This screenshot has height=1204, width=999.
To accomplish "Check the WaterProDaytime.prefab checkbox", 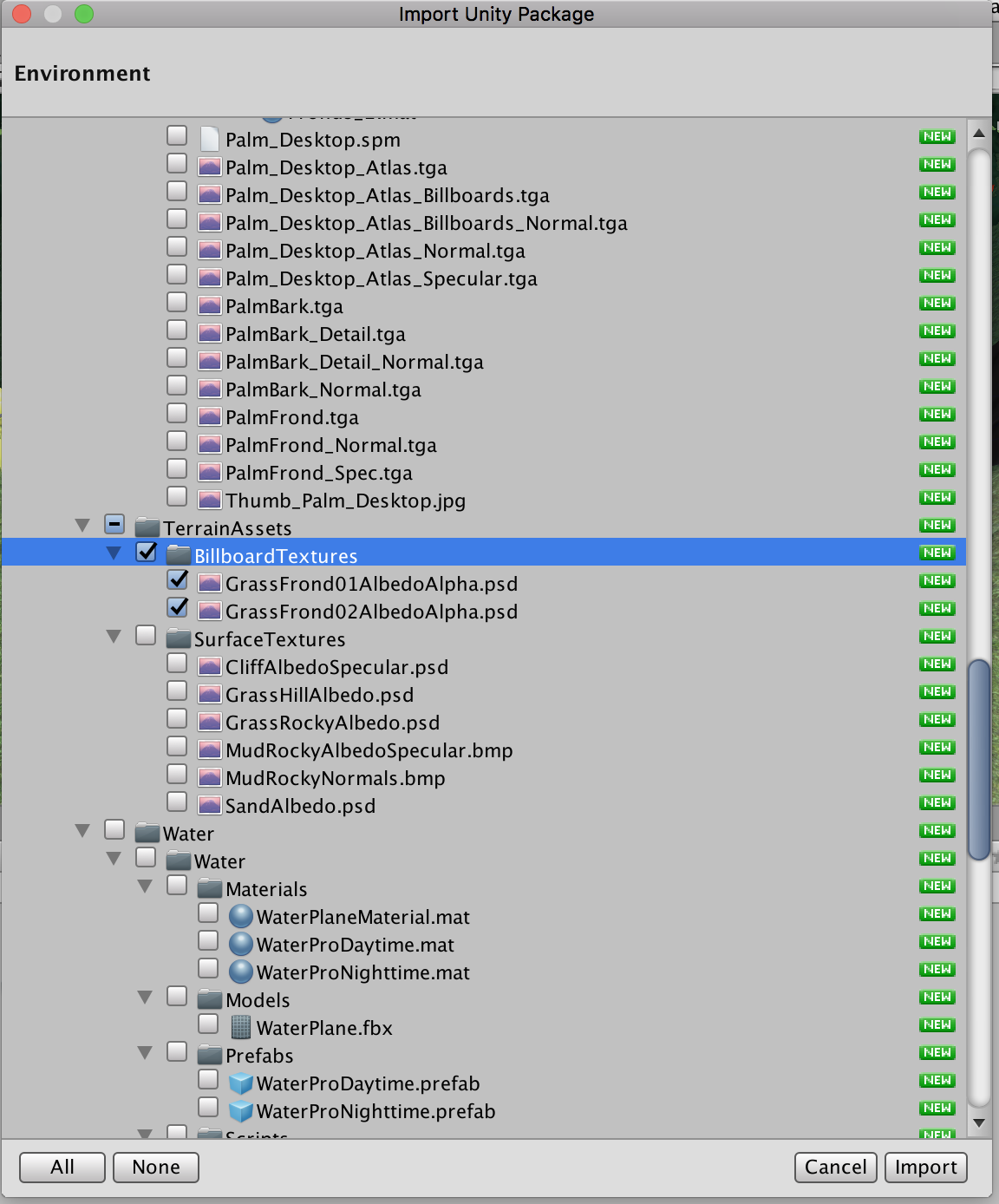I will (x=208, y=1079).
